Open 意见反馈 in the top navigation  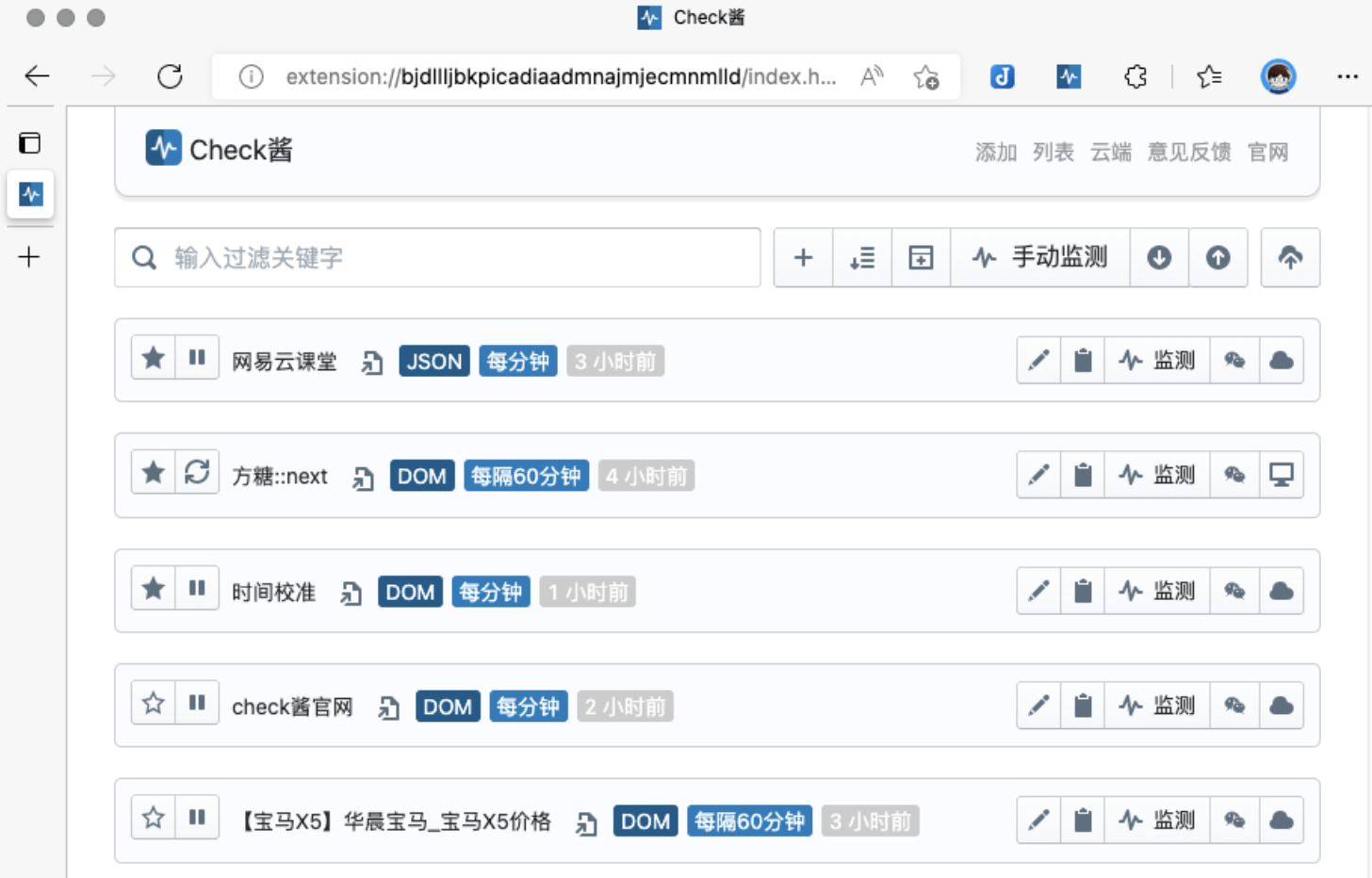[1189, 152]
